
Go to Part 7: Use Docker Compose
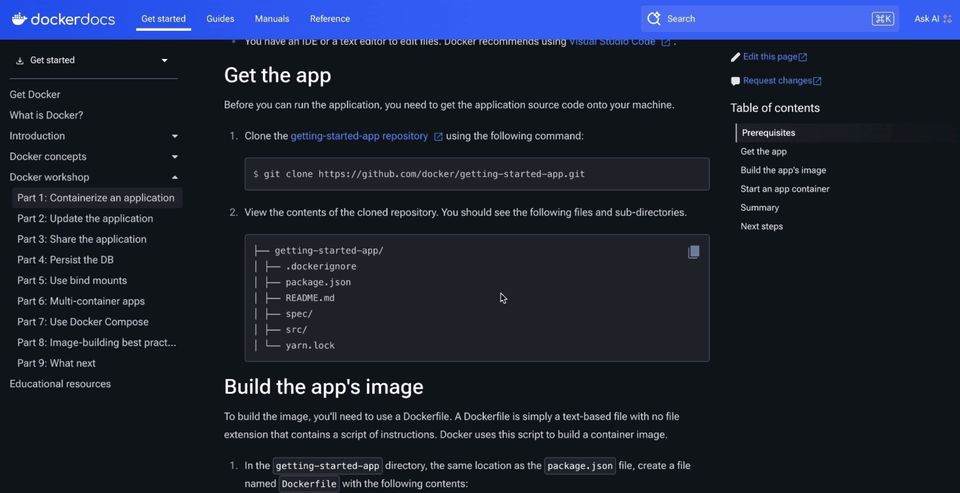83,322
